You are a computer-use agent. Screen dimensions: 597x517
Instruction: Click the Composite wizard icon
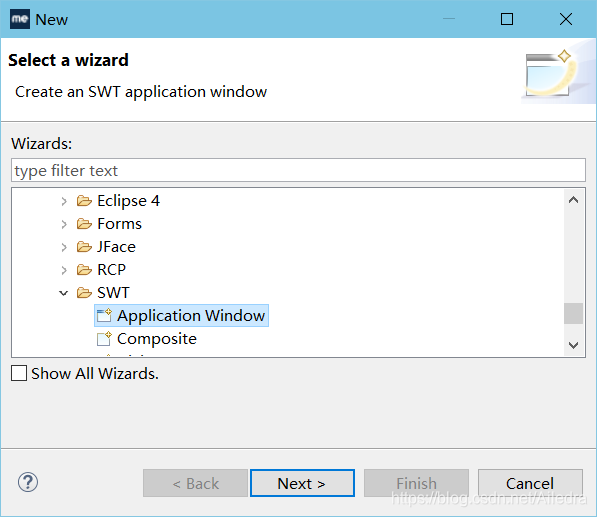(x=104, y=338)
